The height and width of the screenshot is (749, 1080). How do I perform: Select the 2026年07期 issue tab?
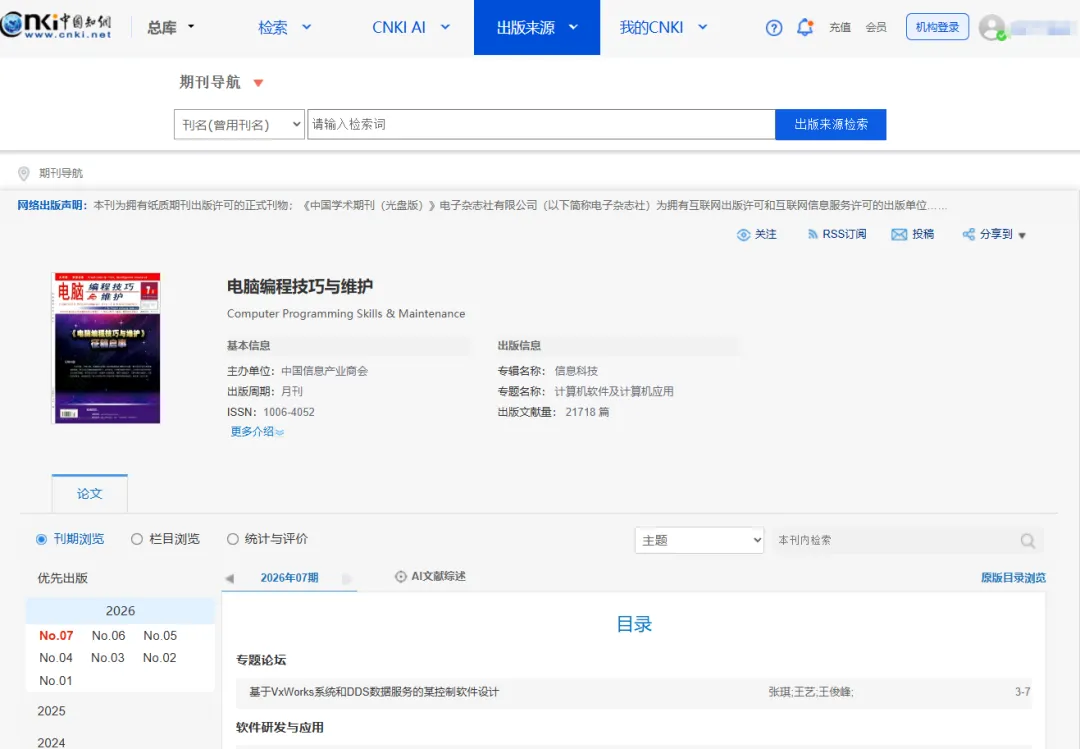tap(289, 578)
